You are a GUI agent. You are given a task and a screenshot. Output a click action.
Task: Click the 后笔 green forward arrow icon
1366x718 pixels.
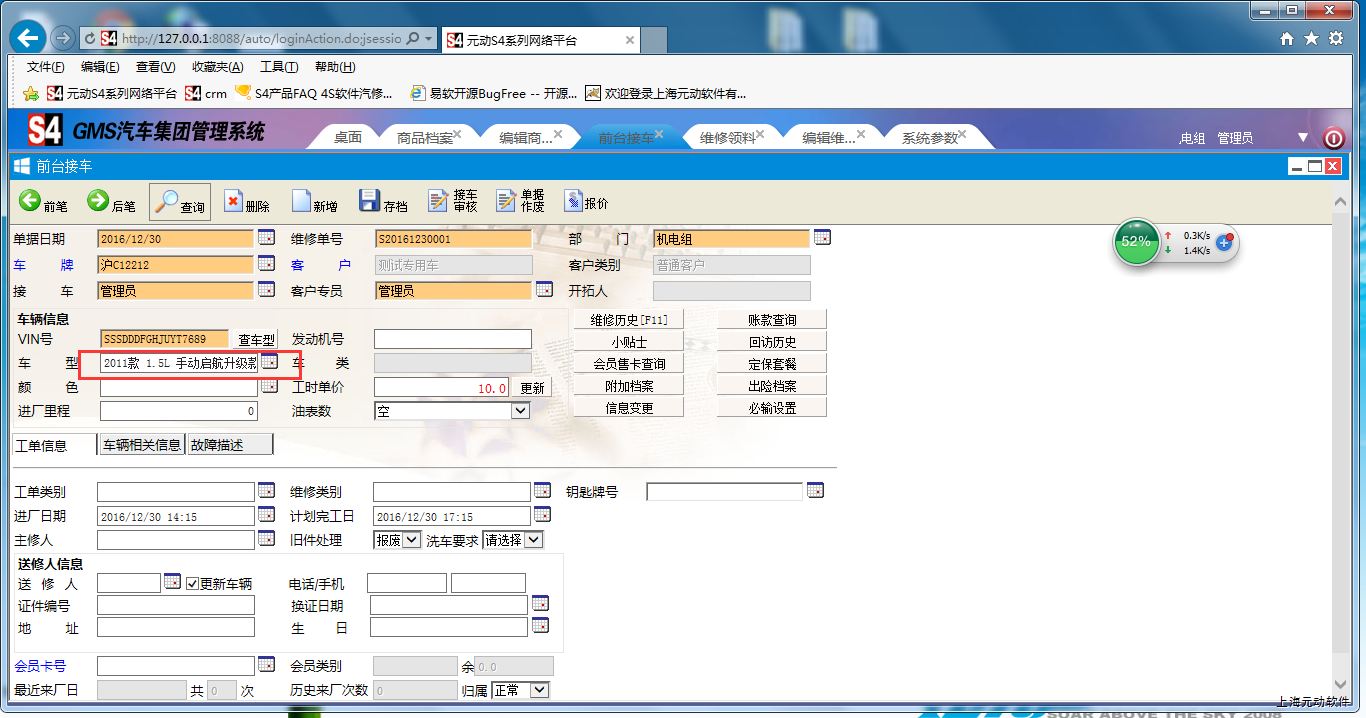click(98, 202)
